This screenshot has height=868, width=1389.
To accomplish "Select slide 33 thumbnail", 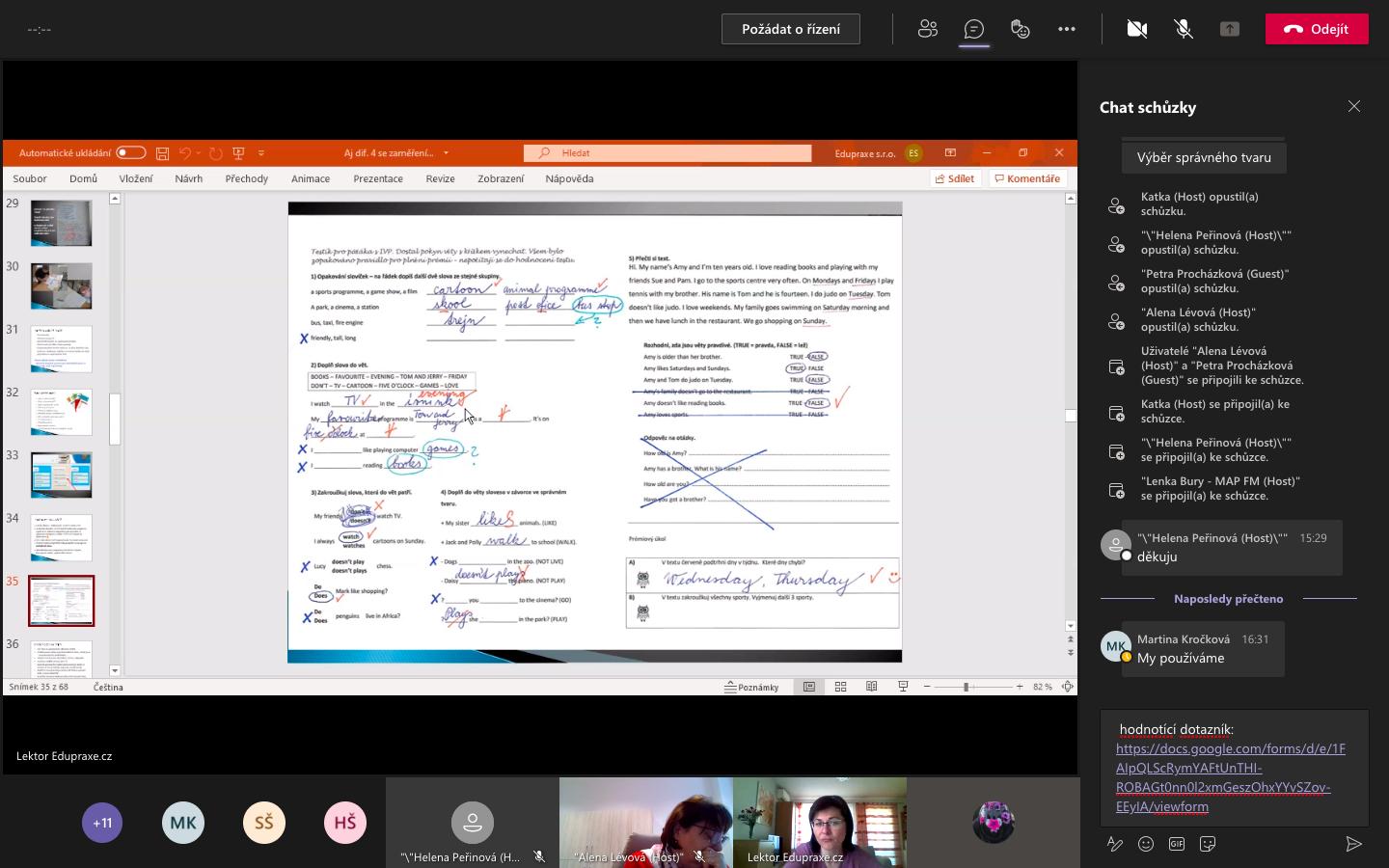I will pos(62,475).
